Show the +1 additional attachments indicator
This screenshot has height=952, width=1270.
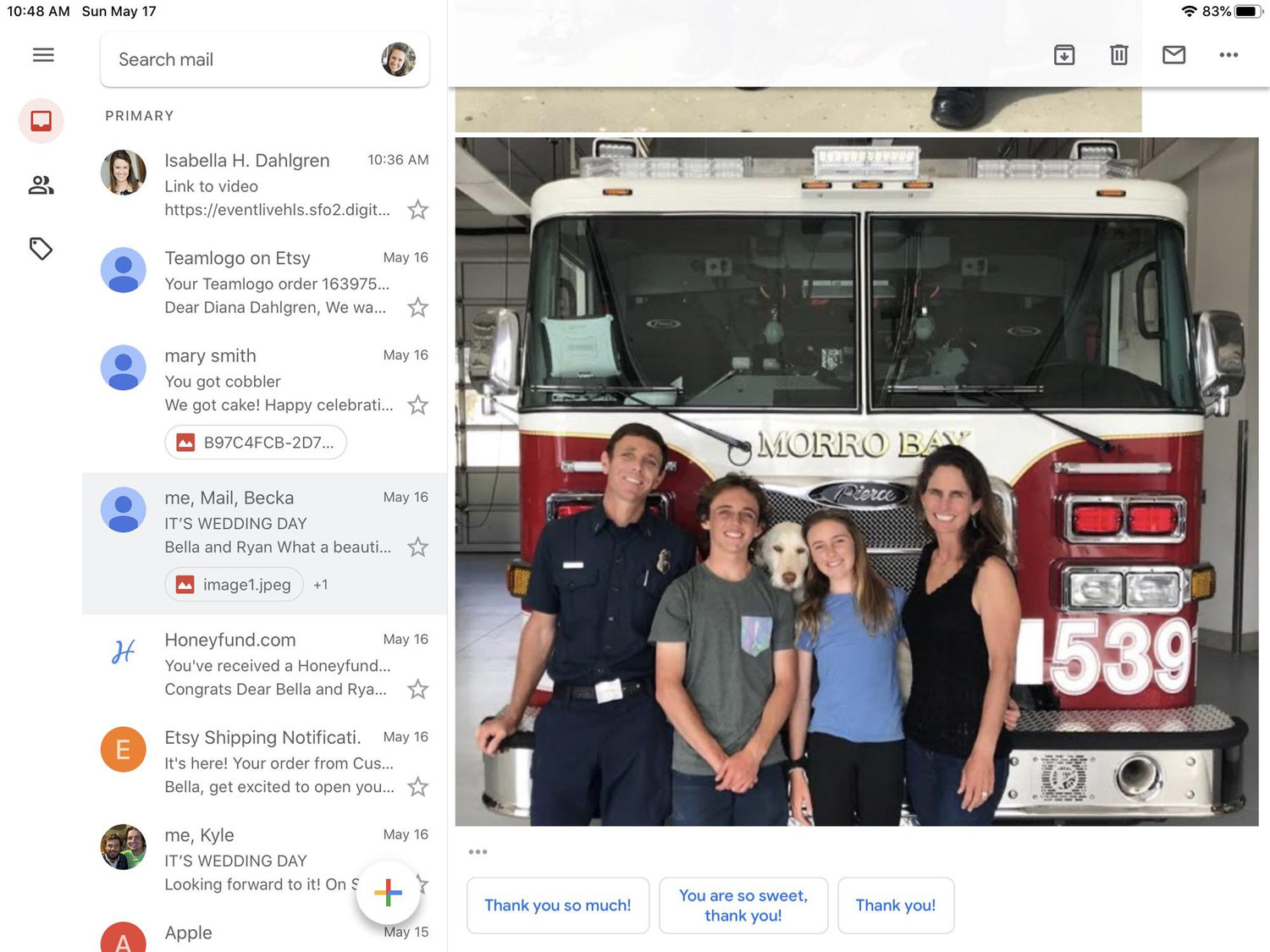click(320, 585)
